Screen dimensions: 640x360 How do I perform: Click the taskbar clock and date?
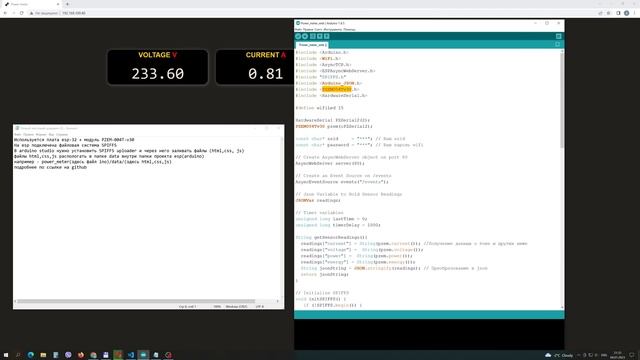click(618, 355)
